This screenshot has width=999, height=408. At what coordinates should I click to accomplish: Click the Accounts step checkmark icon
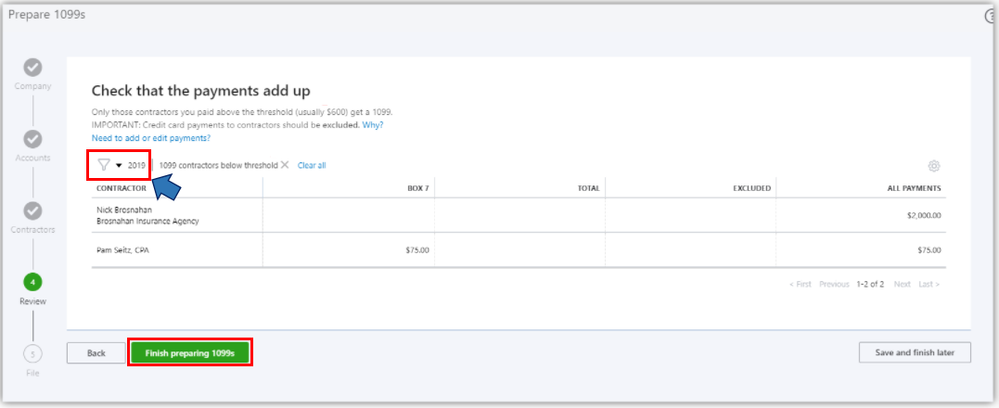pos(32,139)
